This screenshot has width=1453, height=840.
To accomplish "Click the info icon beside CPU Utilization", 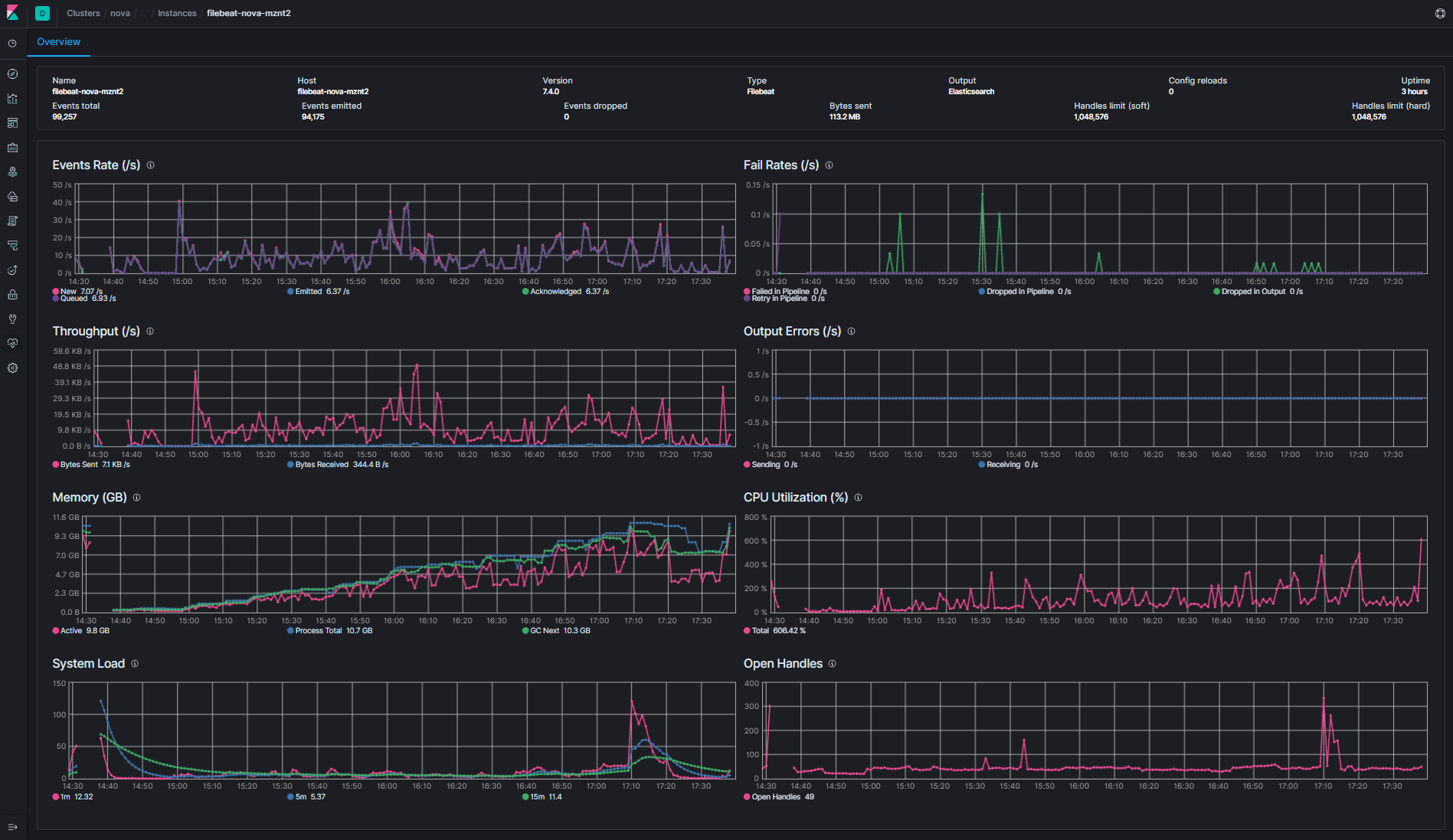I will click(x=858, y=498).
